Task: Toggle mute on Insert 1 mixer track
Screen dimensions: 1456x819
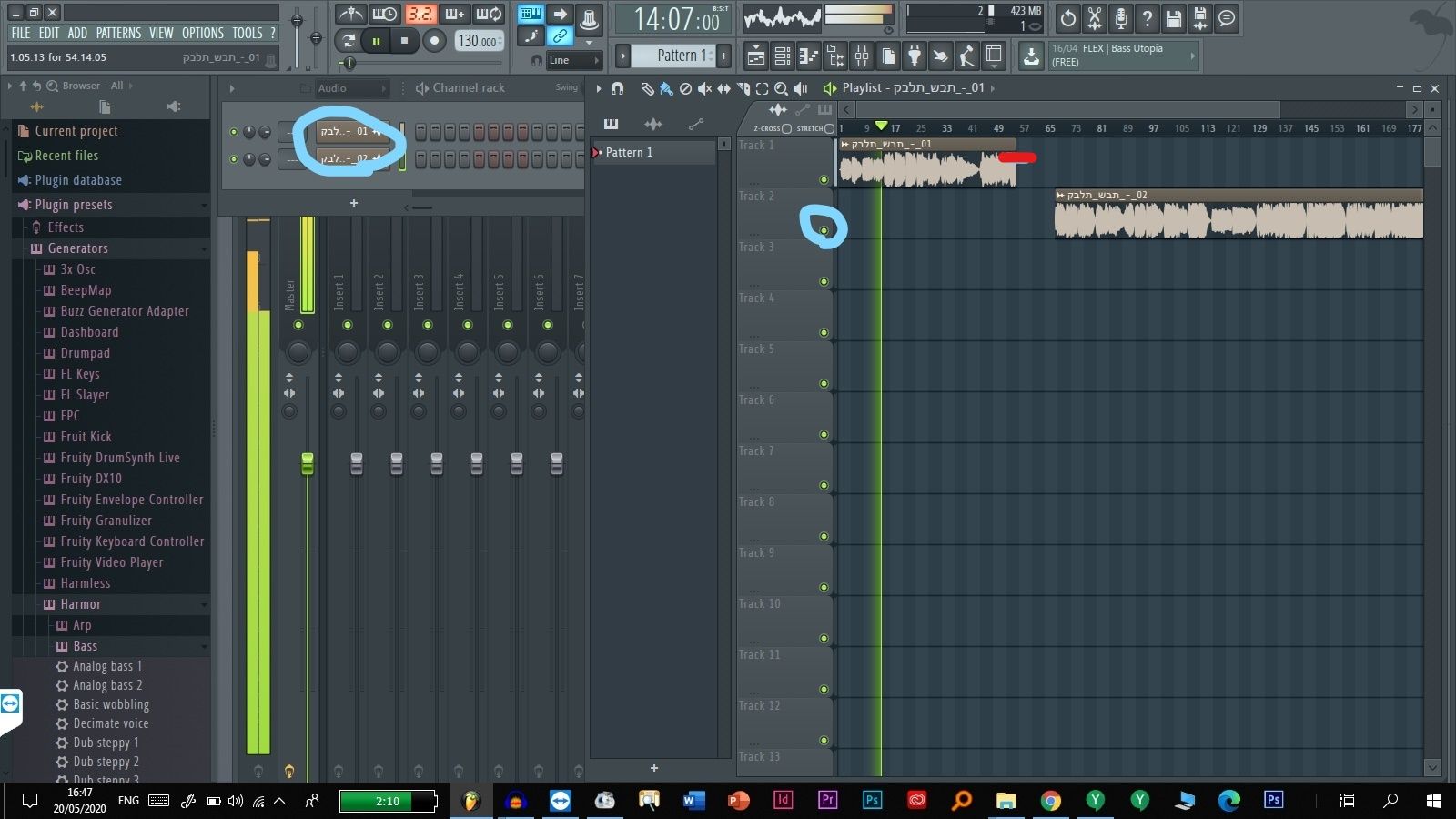Action: pos(347,325)
